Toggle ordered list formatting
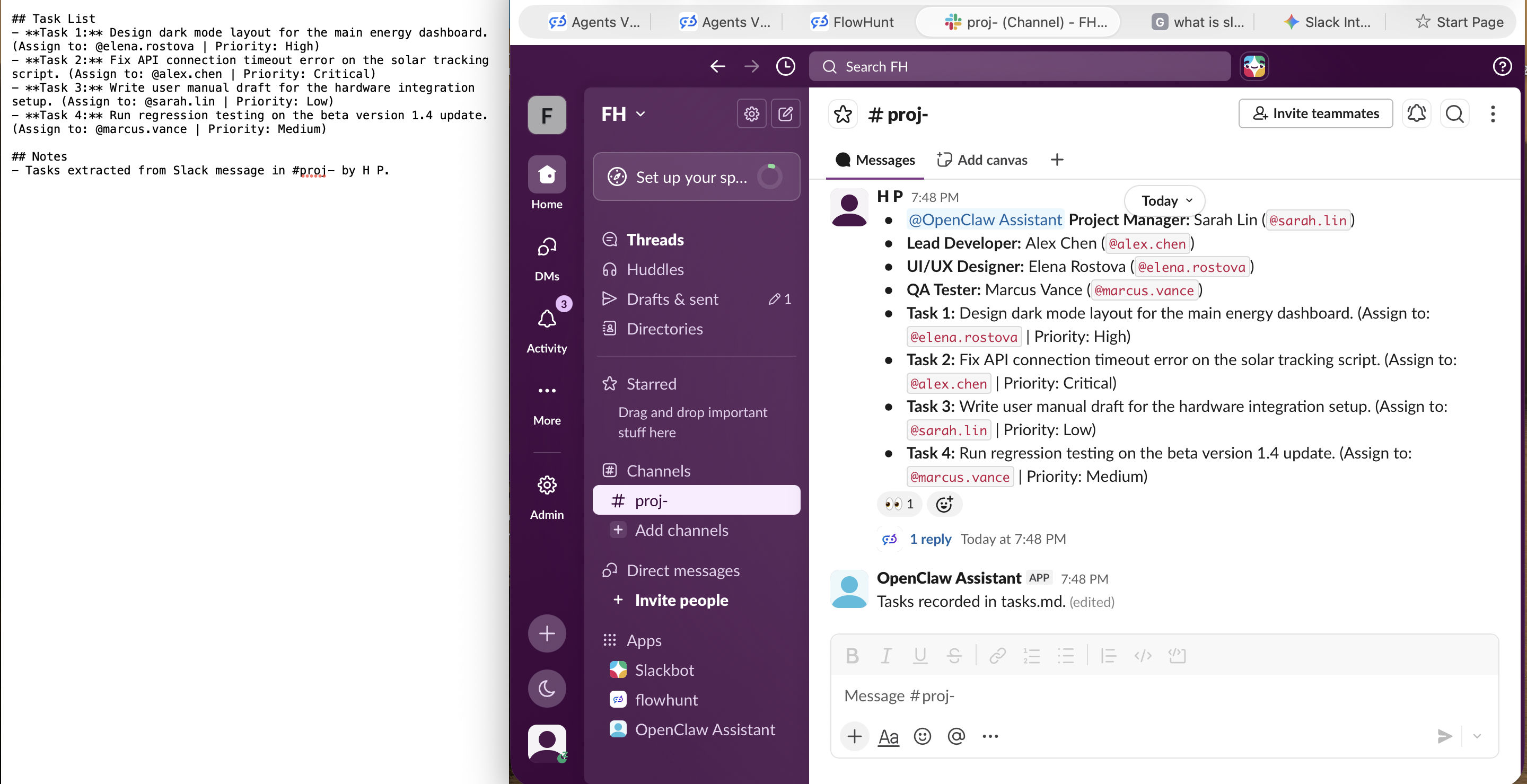 [x=1031, y=655]
